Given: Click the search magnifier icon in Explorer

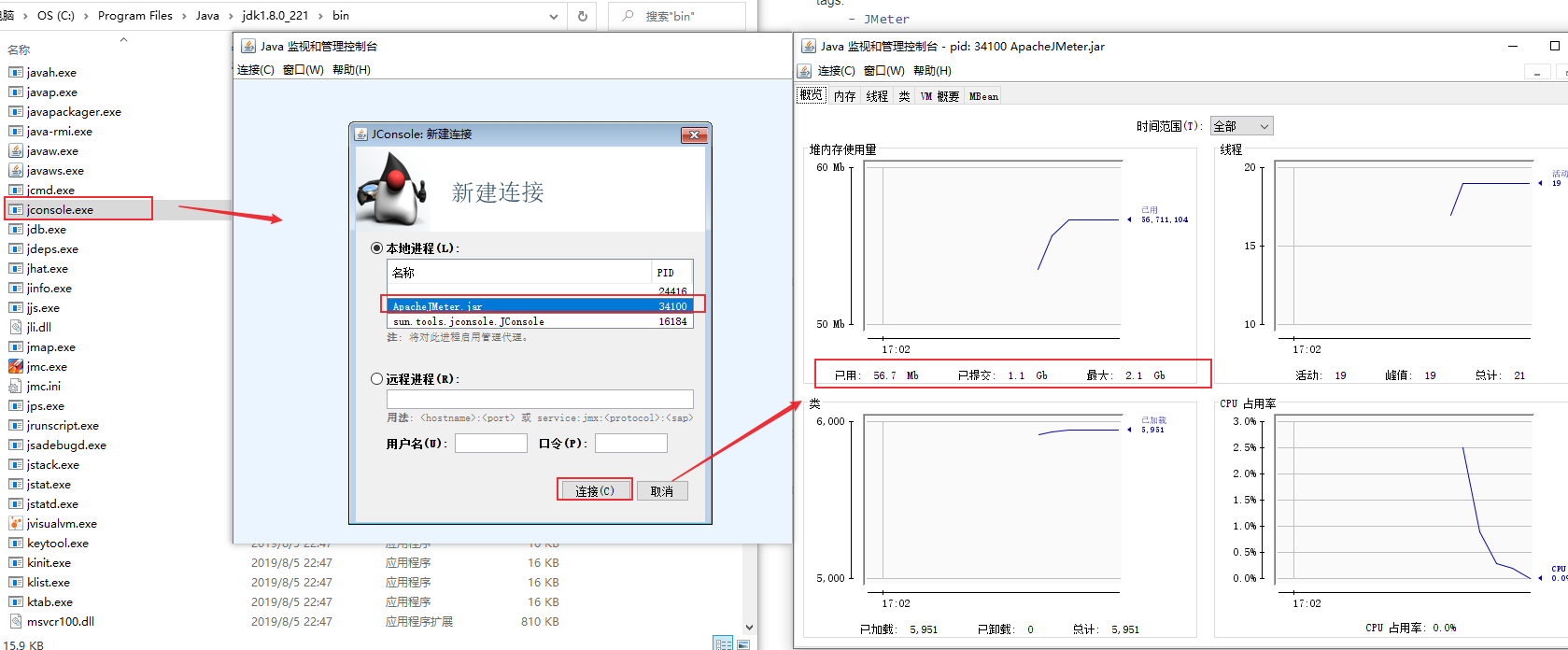Looking at the screenshot, I should [x=628, y=16].
